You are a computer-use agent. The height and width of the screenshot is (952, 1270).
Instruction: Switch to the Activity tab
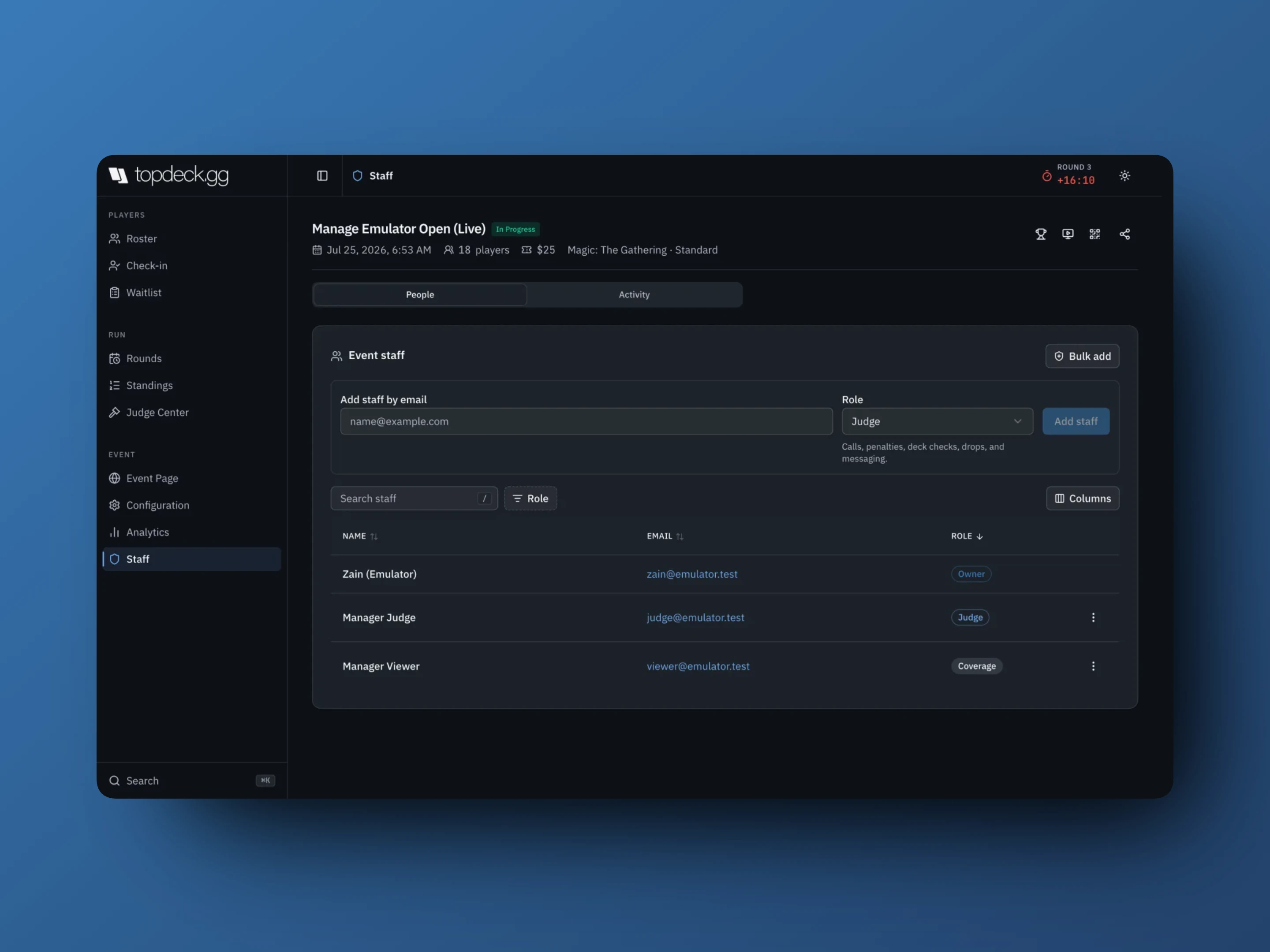tap(634, 295)
